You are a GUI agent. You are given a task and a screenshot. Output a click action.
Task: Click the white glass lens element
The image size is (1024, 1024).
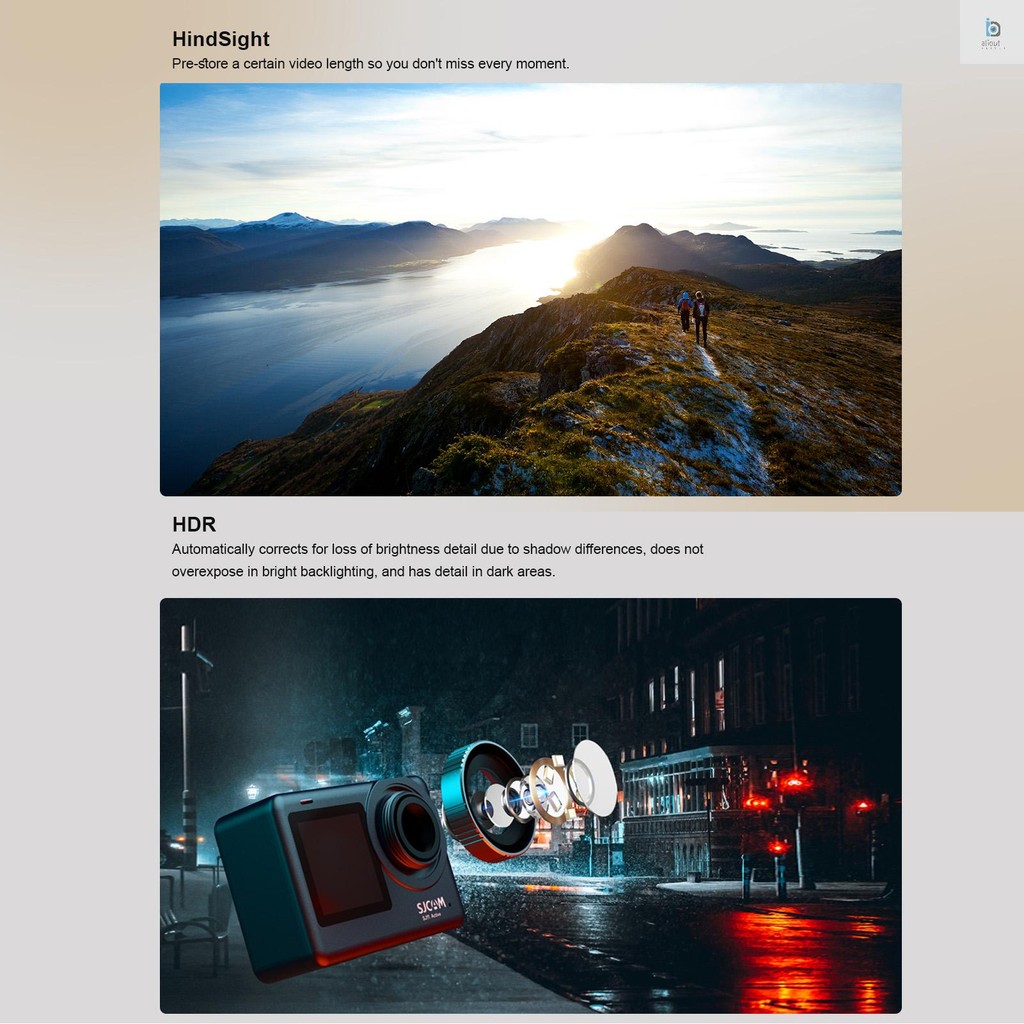(594, 777)
